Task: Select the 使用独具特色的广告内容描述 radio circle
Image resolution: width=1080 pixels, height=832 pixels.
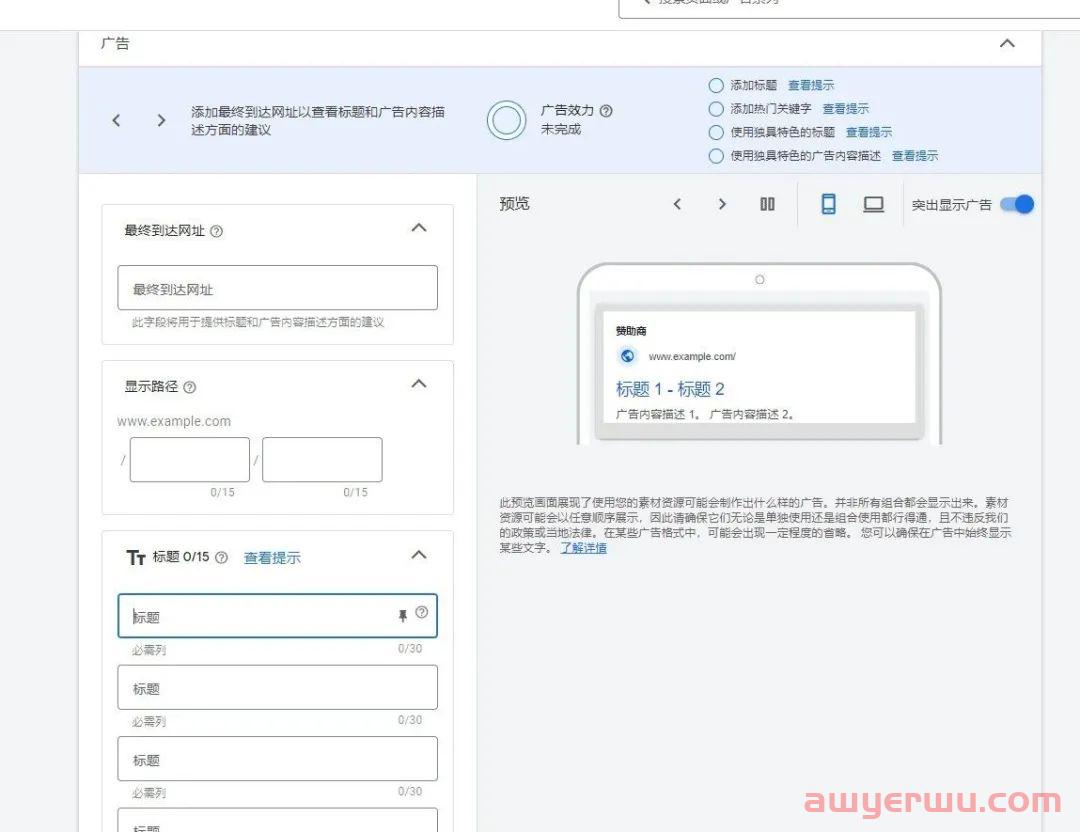Action: pyautogui.click(x=716, y=156)
